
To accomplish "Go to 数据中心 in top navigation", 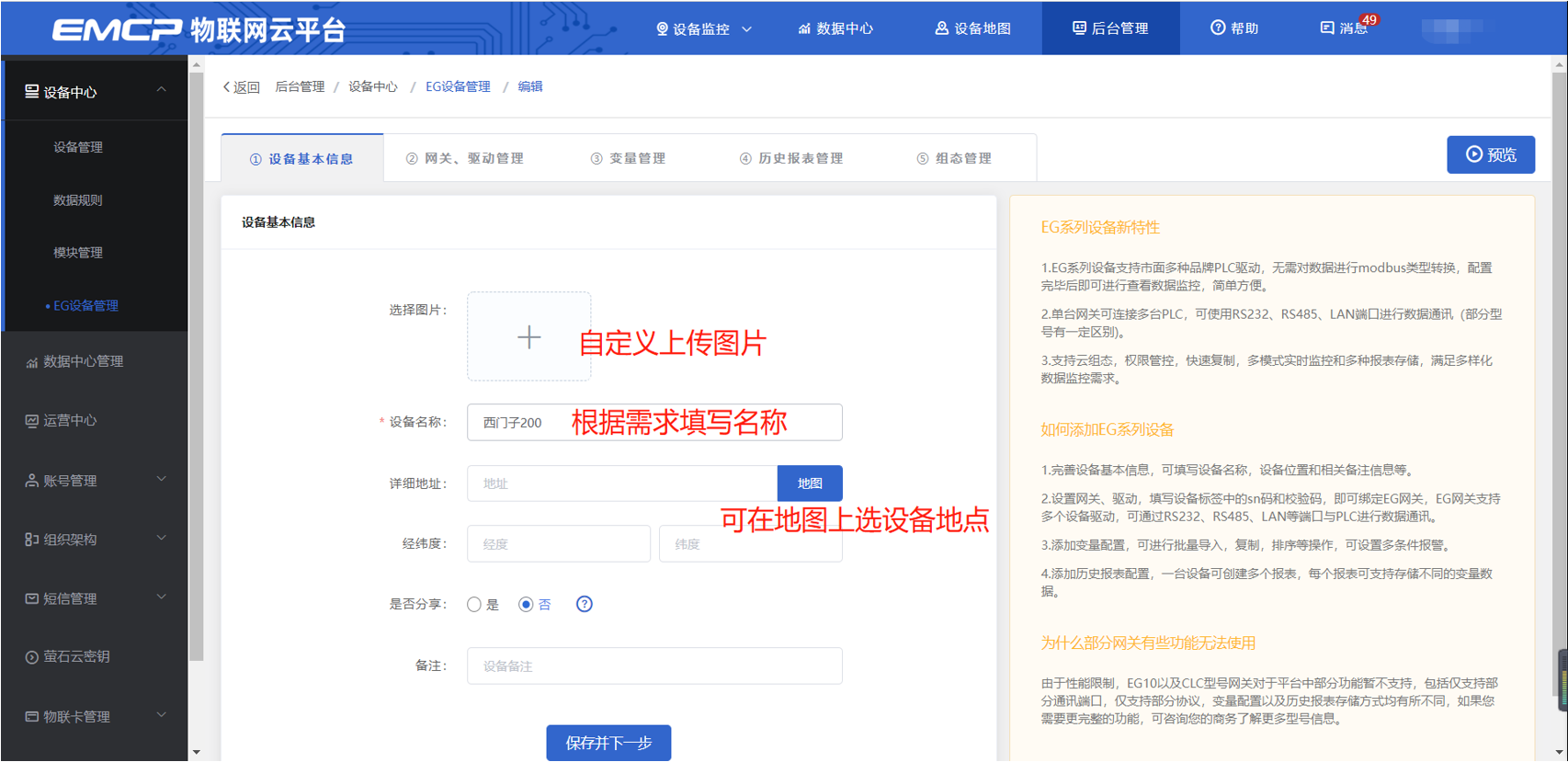I will [x=835, y=28].
